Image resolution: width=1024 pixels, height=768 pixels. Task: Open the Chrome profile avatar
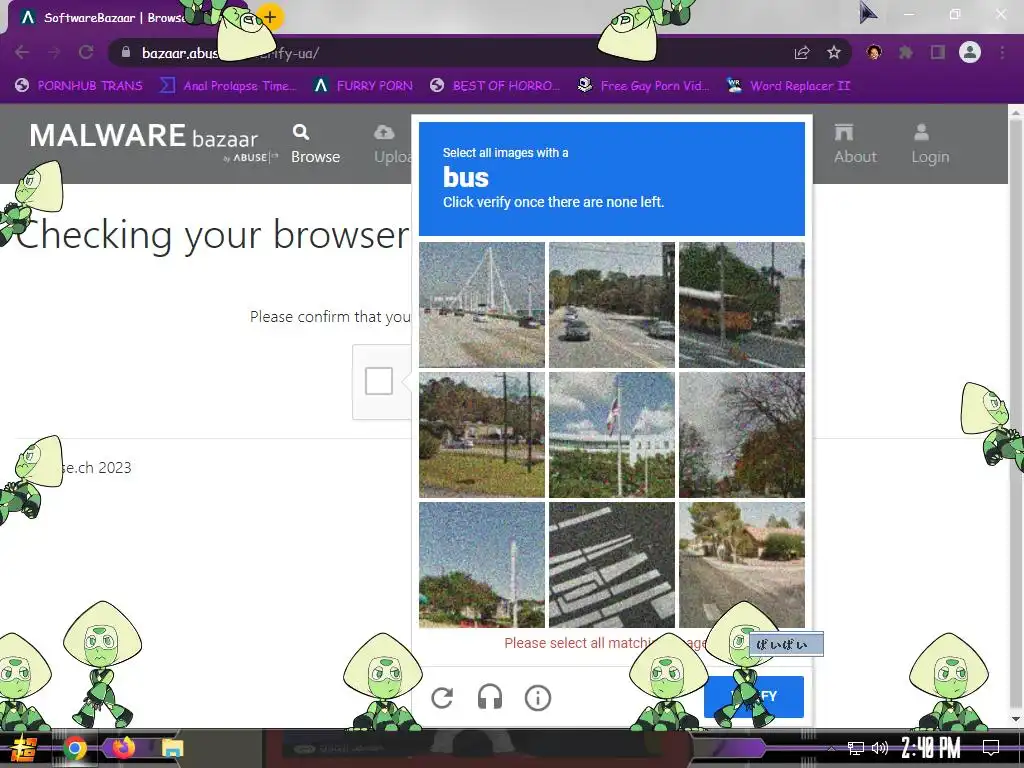point(970,52)
